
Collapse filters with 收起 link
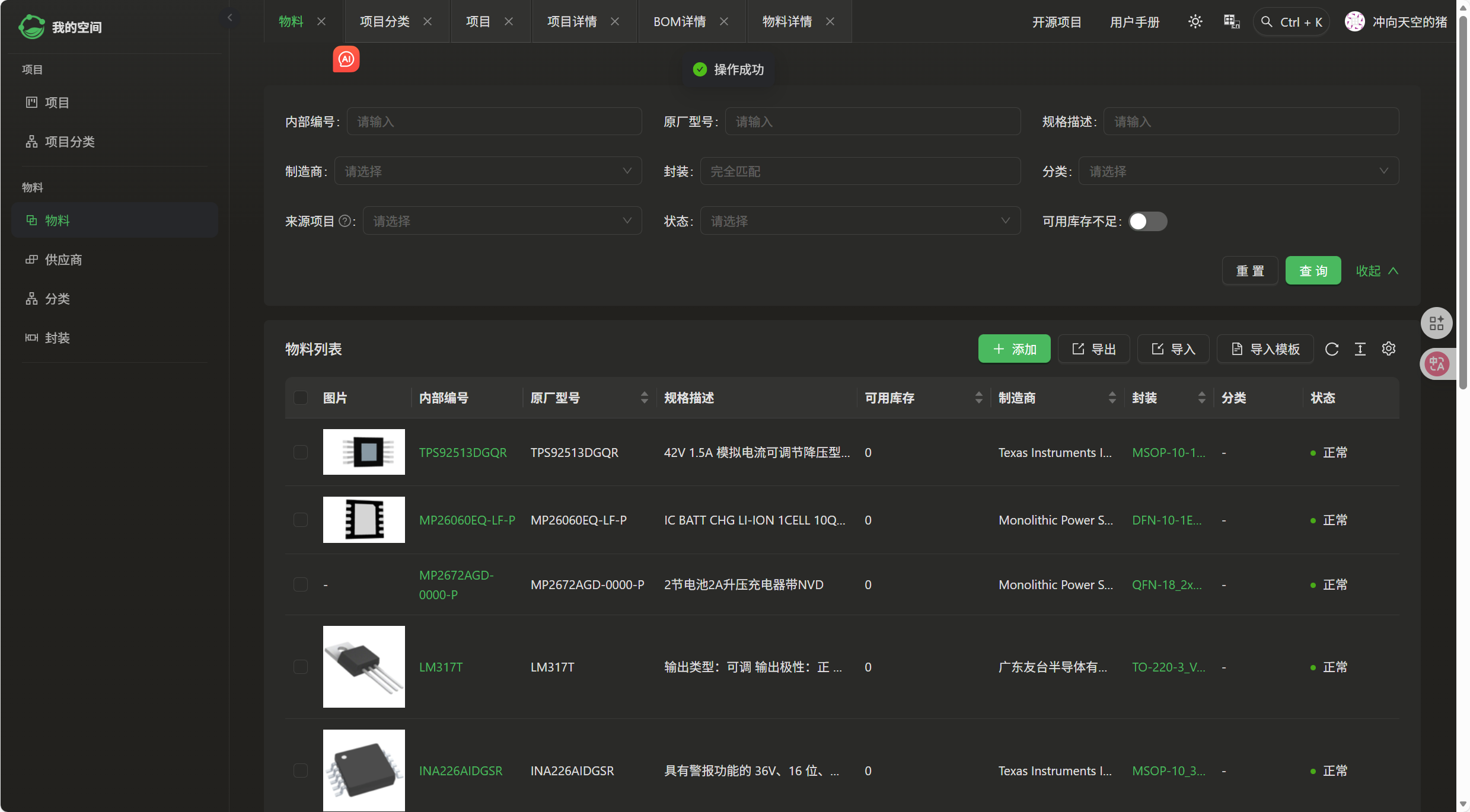pos(1376,271)
